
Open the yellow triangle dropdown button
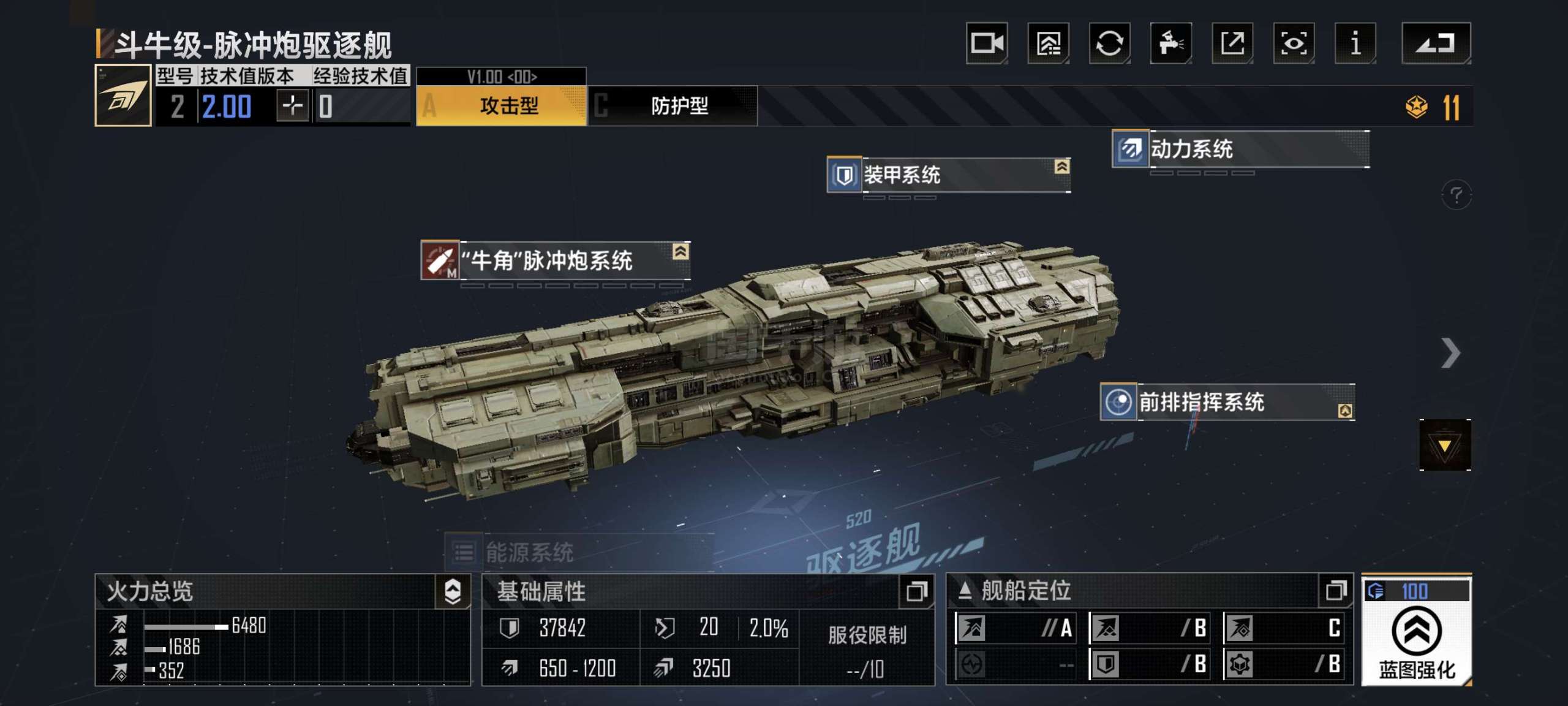pos(1445,445)
